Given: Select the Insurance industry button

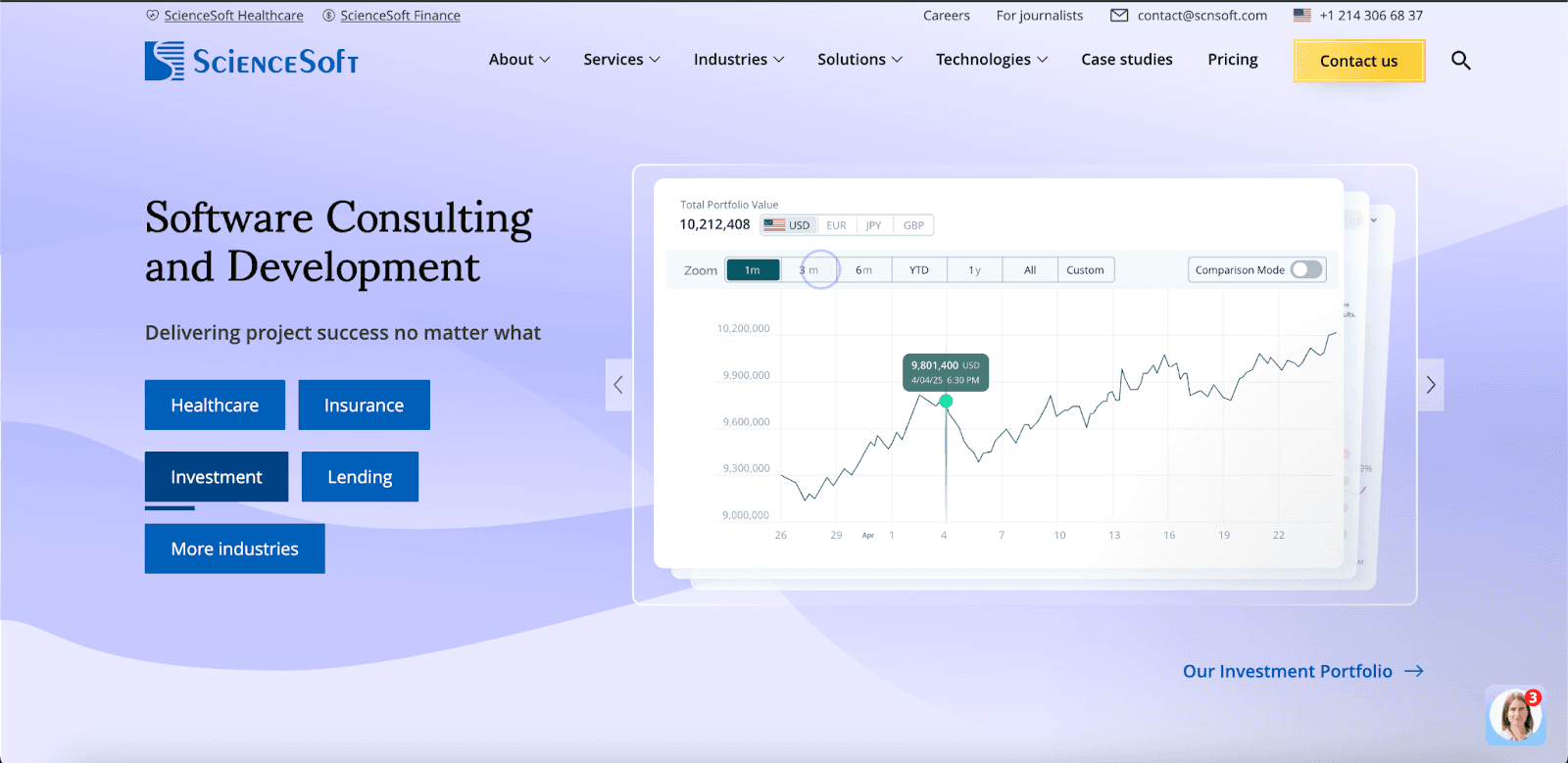Looking at the screenshot, I should 364,405.
